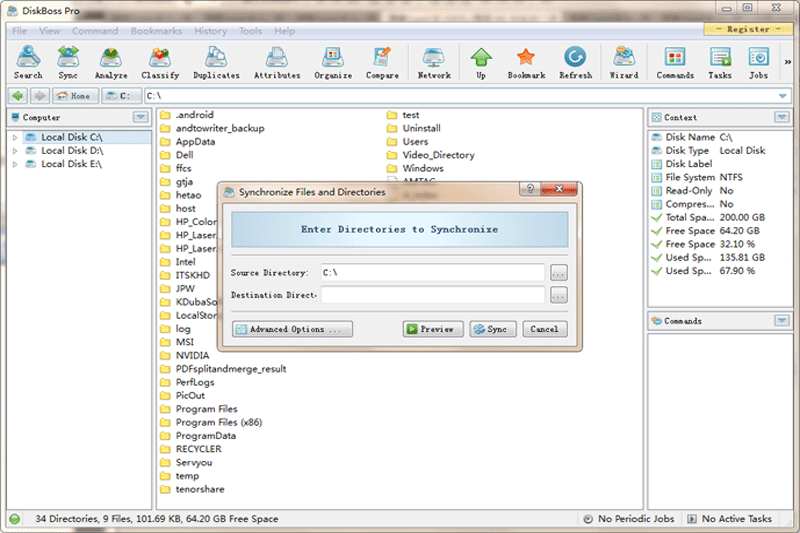Browse for the Source Directory
Image resolution: width=800 pixels, height=533 pixels.
point(558,272)
